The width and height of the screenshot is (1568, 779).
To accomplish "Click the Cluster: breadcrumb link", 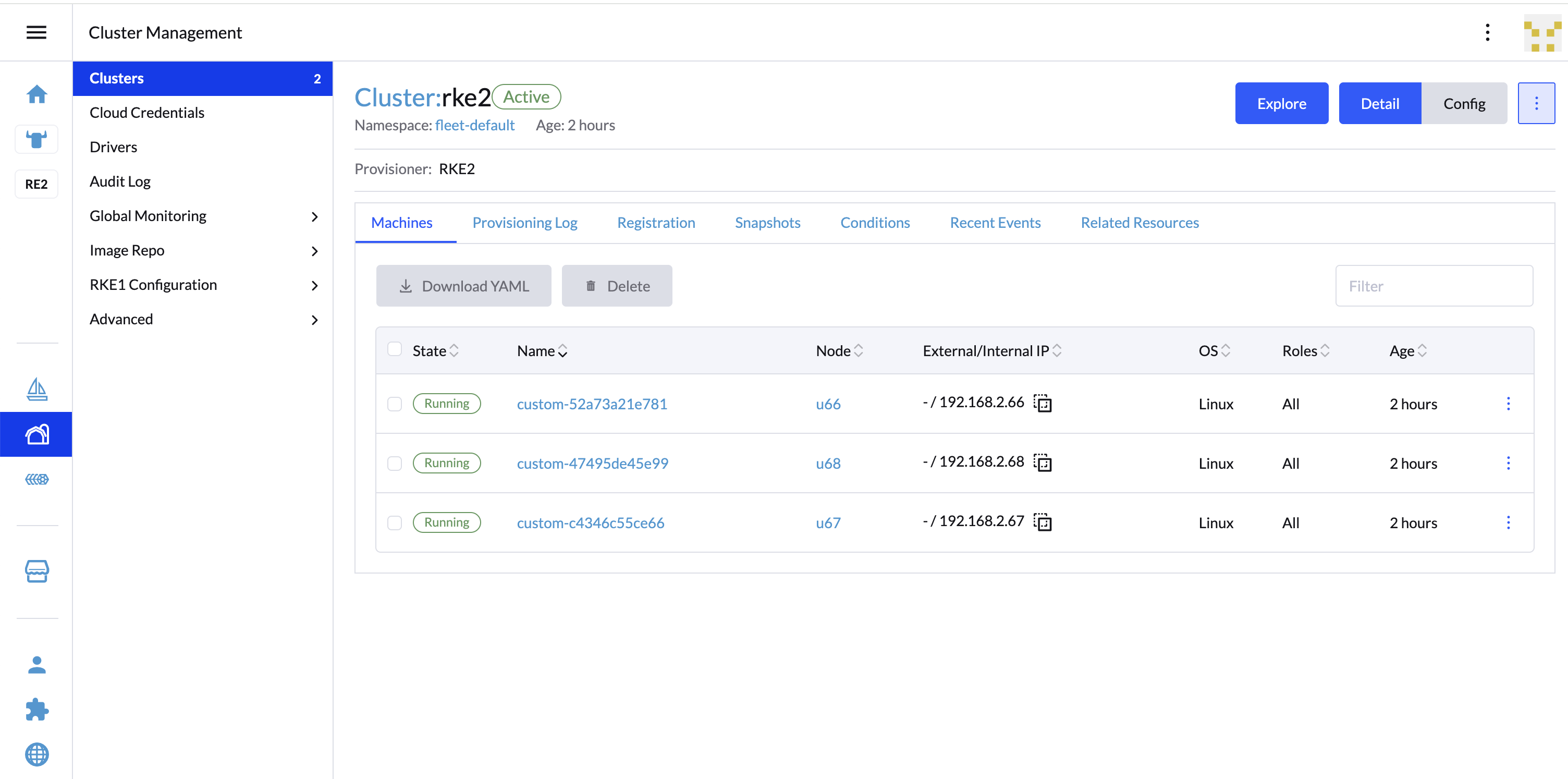I will 398,98.
